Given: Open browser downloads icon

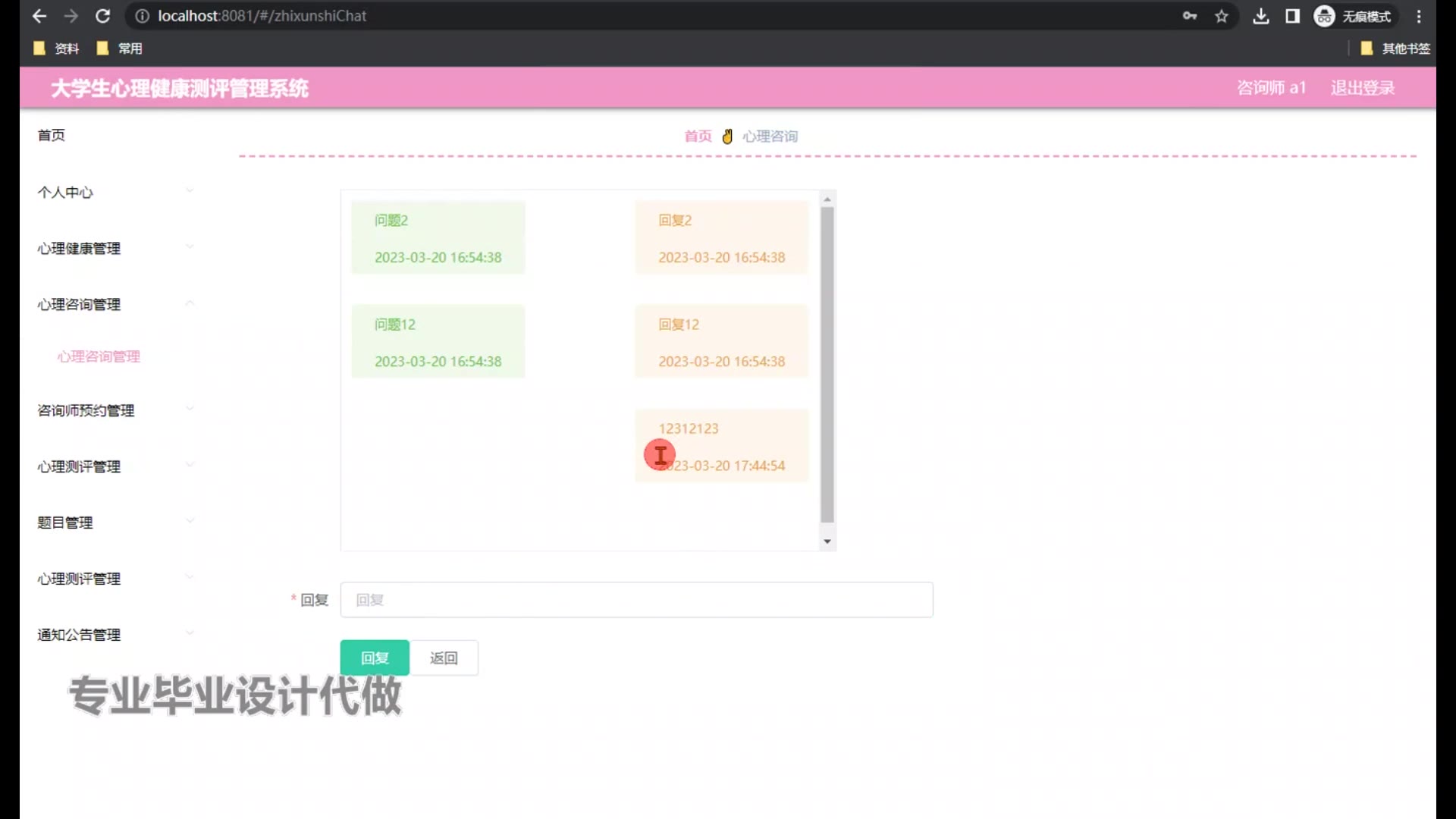Looking at the screenshot, I should point(1260,16).
